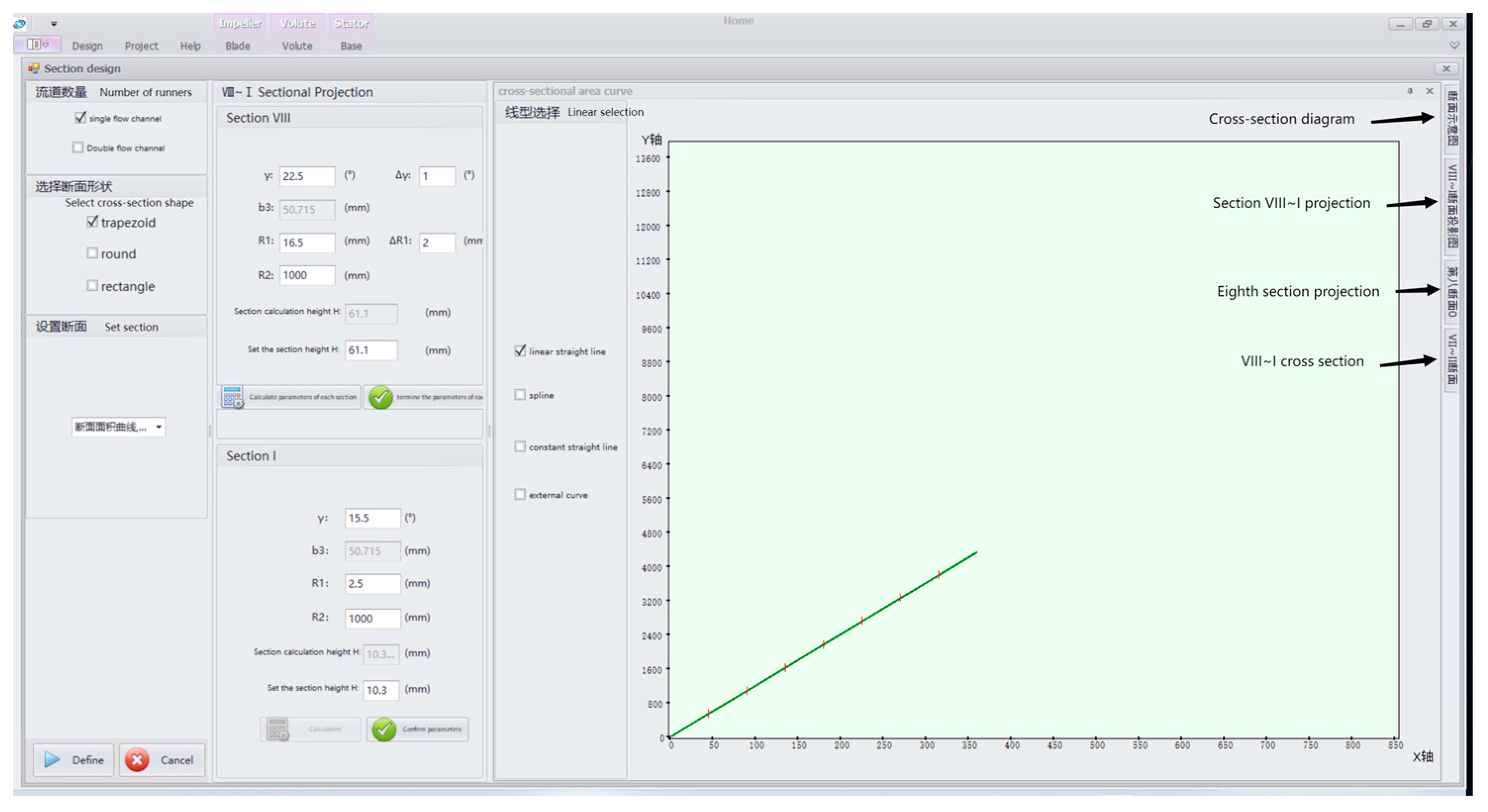Click blue play Define icon
Screen dimensions: 1488x812
[x=52, y=760]
